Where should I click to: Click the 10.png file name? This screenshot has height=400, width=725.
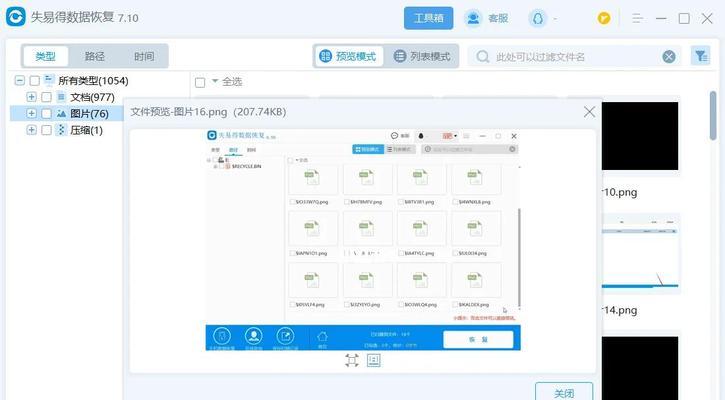[620, 192]
